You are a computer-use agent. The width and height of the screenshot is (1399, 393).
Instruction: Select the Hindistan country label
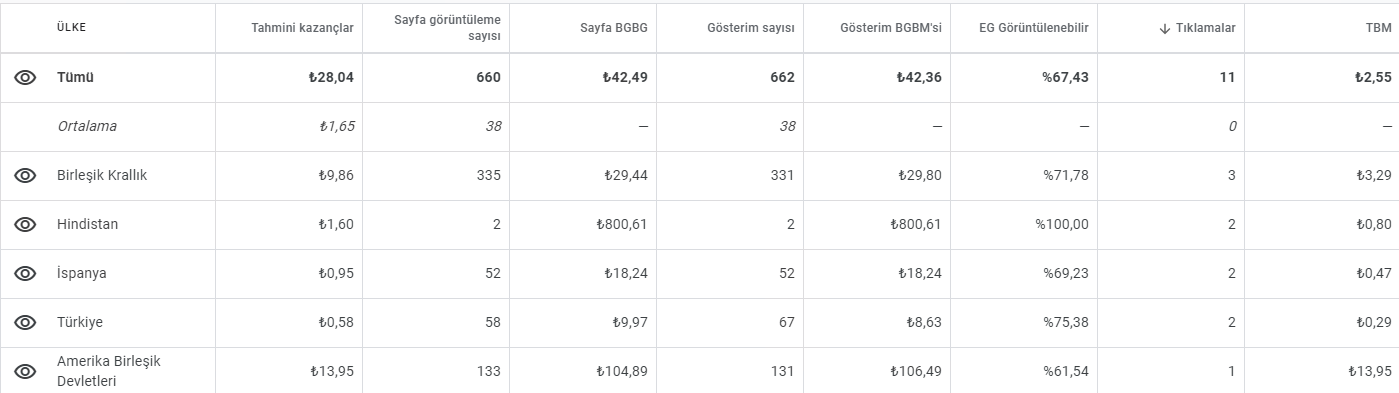pos(87,225)
